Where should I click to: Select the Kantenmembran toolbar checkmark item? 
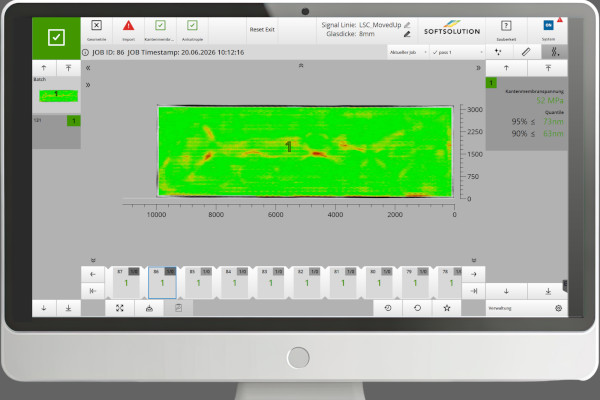160,30
